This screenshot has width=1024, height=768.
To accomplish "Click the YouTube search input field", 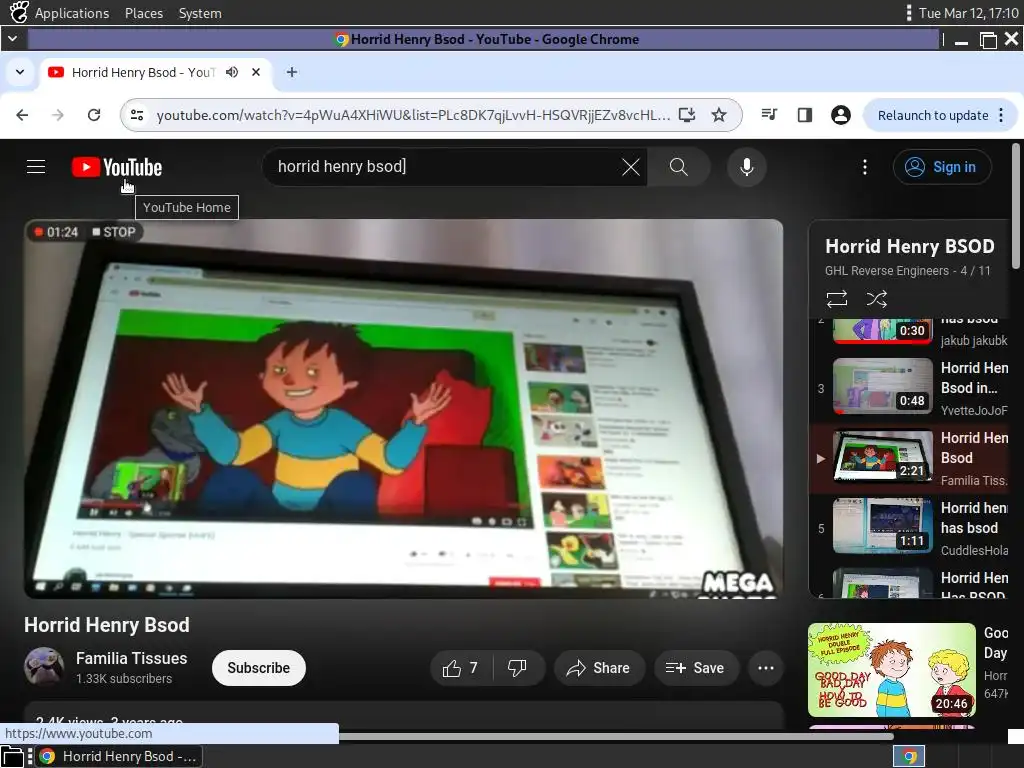I will click(444, 167).
